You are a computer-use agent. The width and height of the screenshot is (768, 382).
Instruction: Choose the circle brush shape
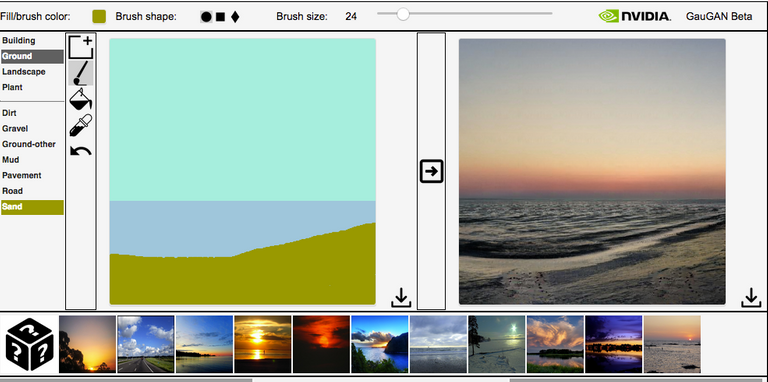click(x=206, y=17)
